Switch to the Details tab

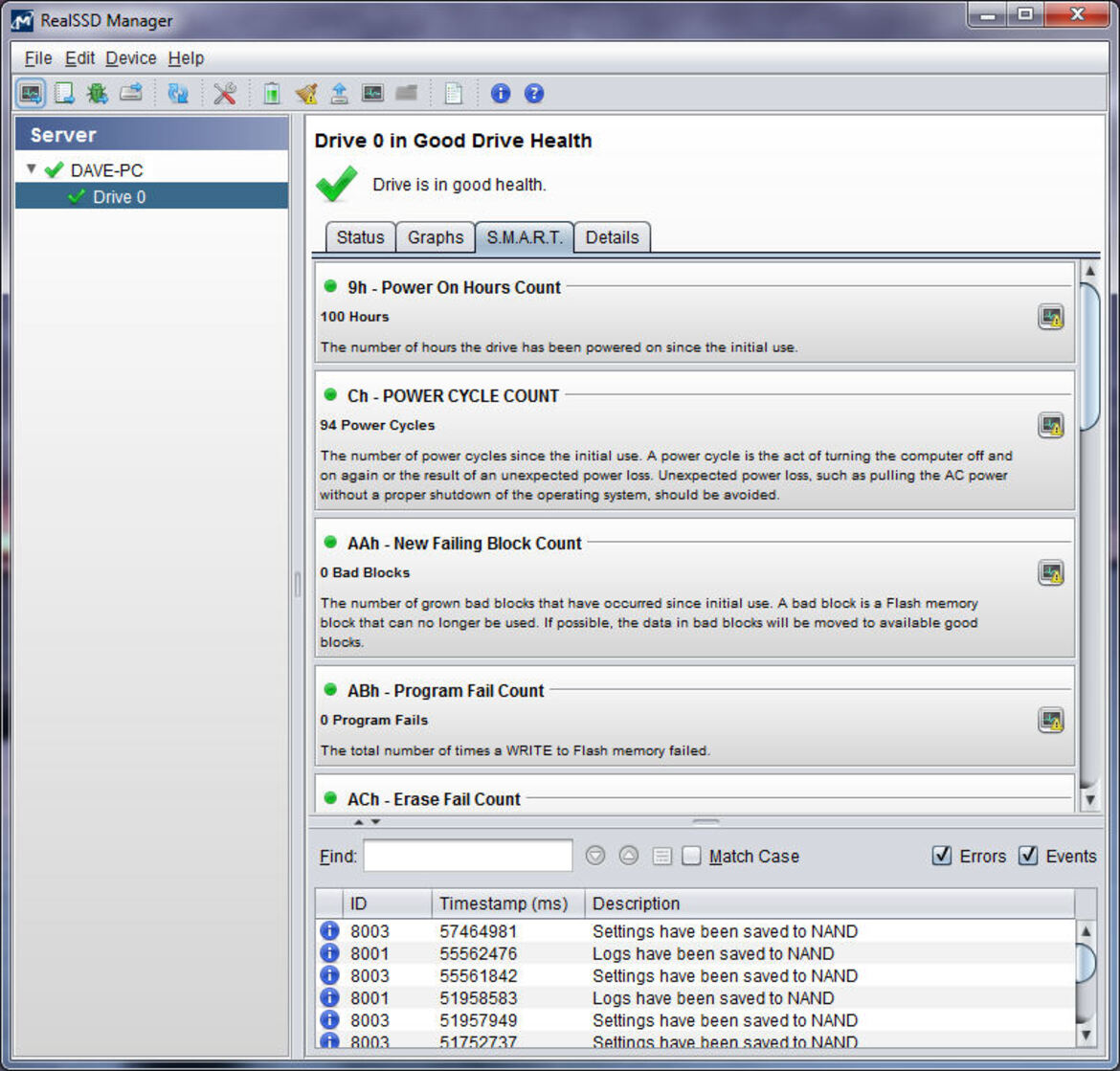pos(612,237)
